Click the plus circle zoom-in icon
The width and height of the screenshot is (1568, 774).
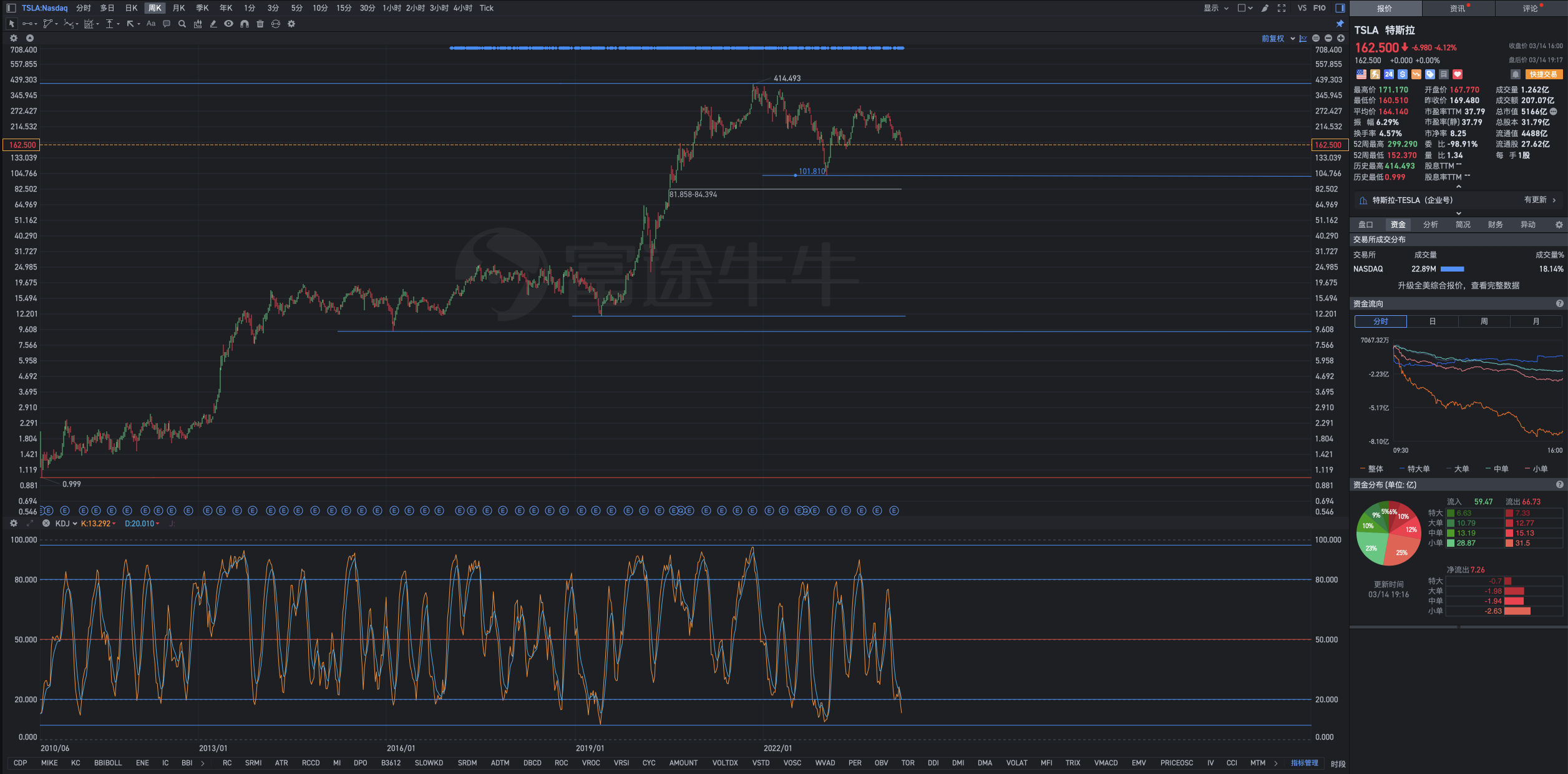[x=1341, y=39]
